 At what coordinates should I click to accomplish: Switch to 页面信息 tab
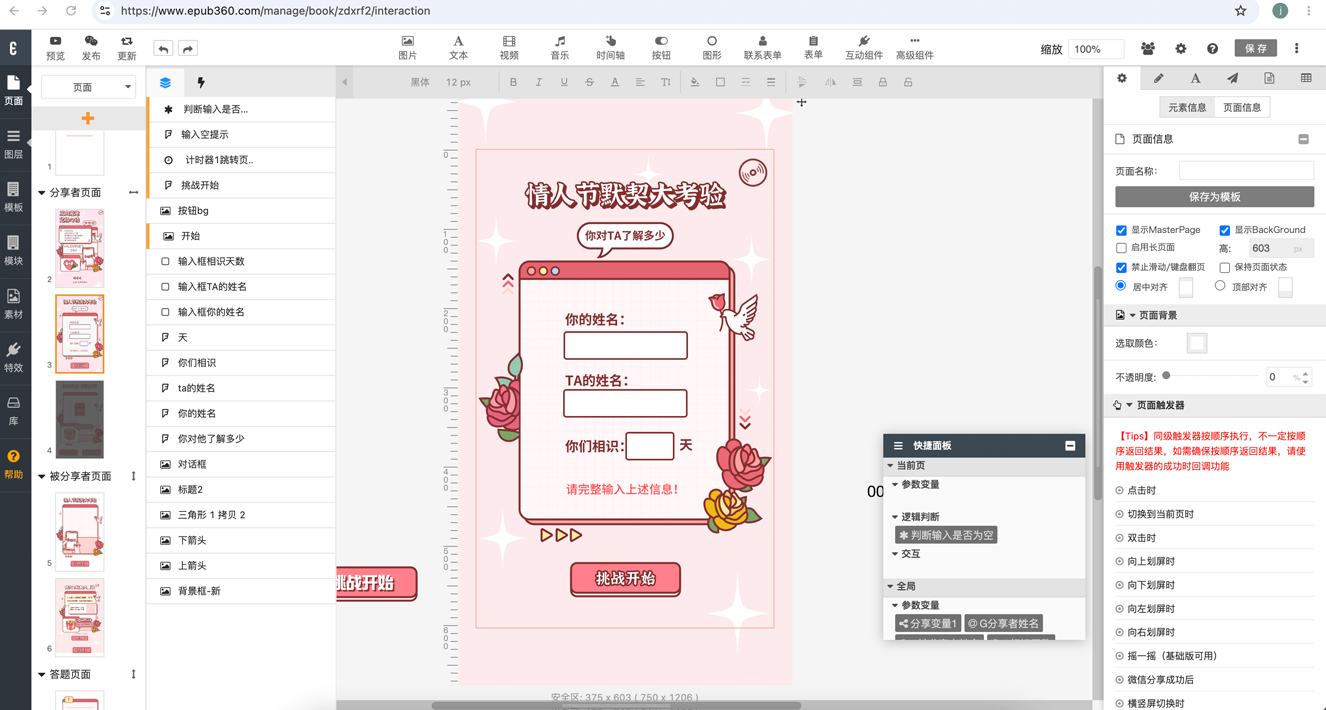(1242, 107)
